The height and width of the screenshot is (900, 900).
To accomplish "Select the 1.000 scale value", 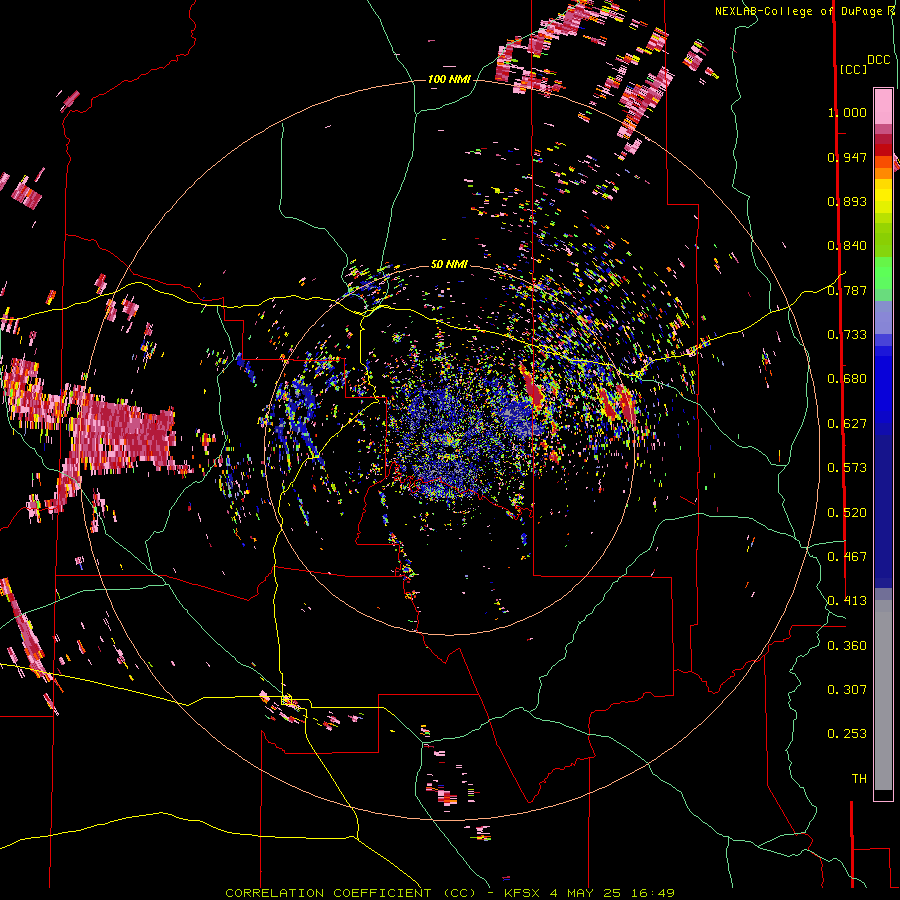I will pyautogui.click(x=847, y=112).
